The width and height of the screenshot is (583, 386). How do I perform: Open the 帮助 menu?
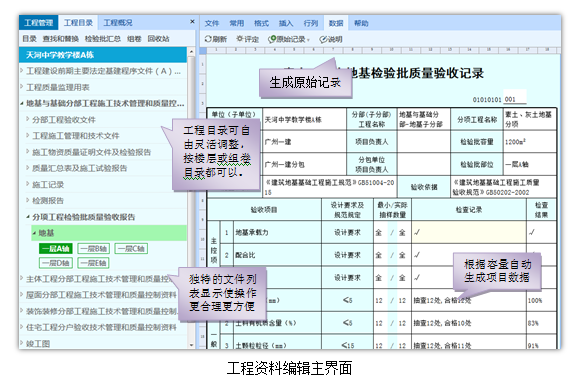pyautogui.click(x=361, y=23)
